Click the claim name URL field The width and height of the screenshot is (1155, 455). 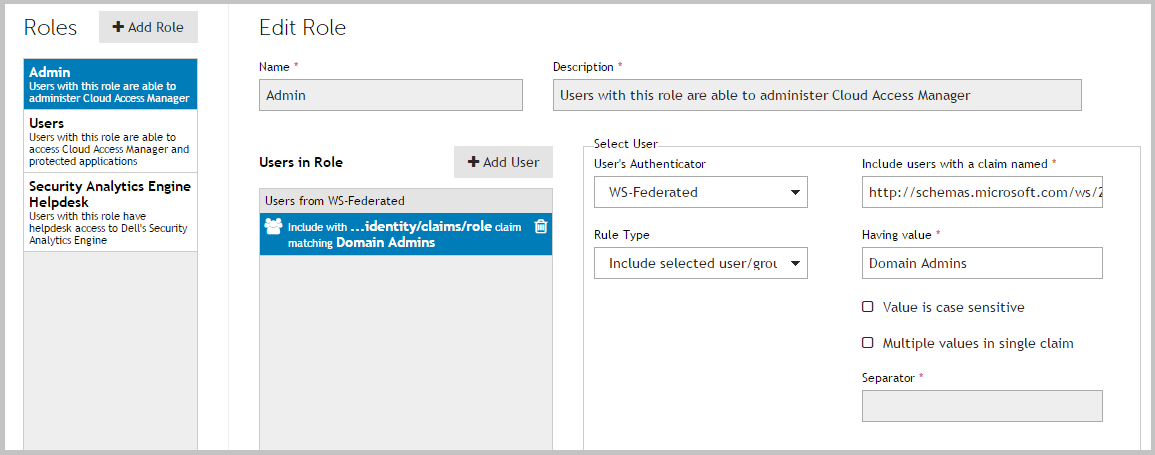coord(981,192)
